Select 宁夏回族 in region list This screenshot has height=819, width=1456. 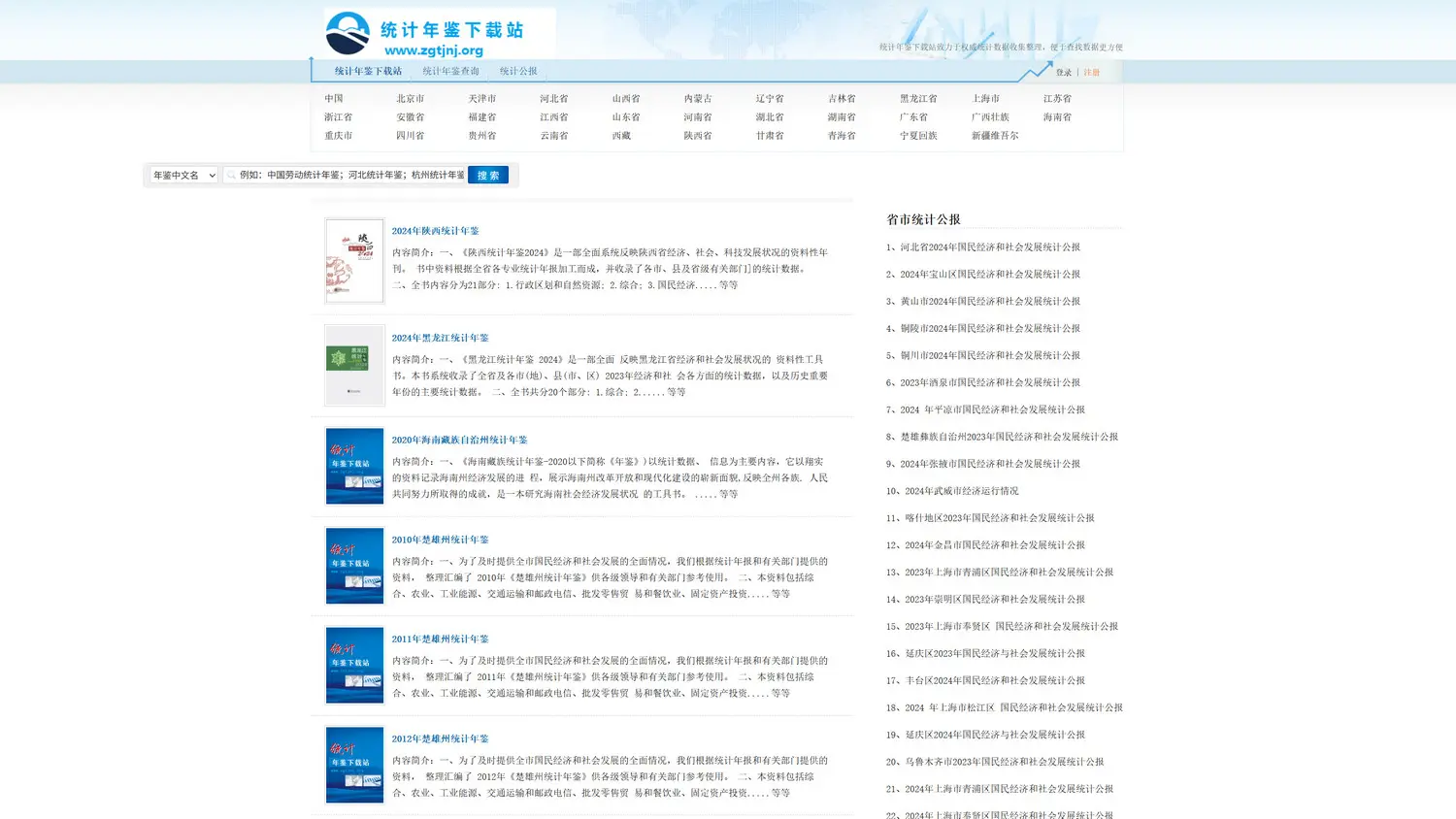pos(918,136)
